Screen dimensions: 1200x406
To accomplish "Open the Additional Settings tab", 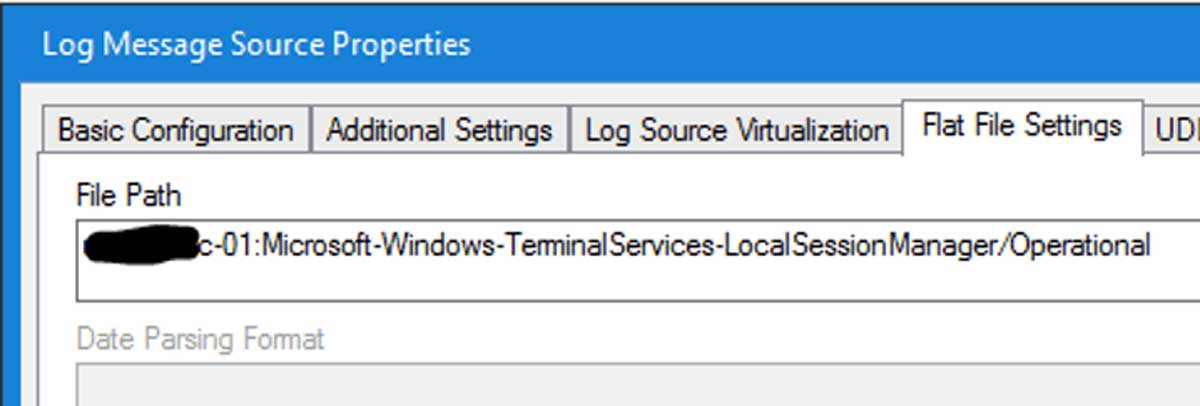I will (x=439, y=131).
